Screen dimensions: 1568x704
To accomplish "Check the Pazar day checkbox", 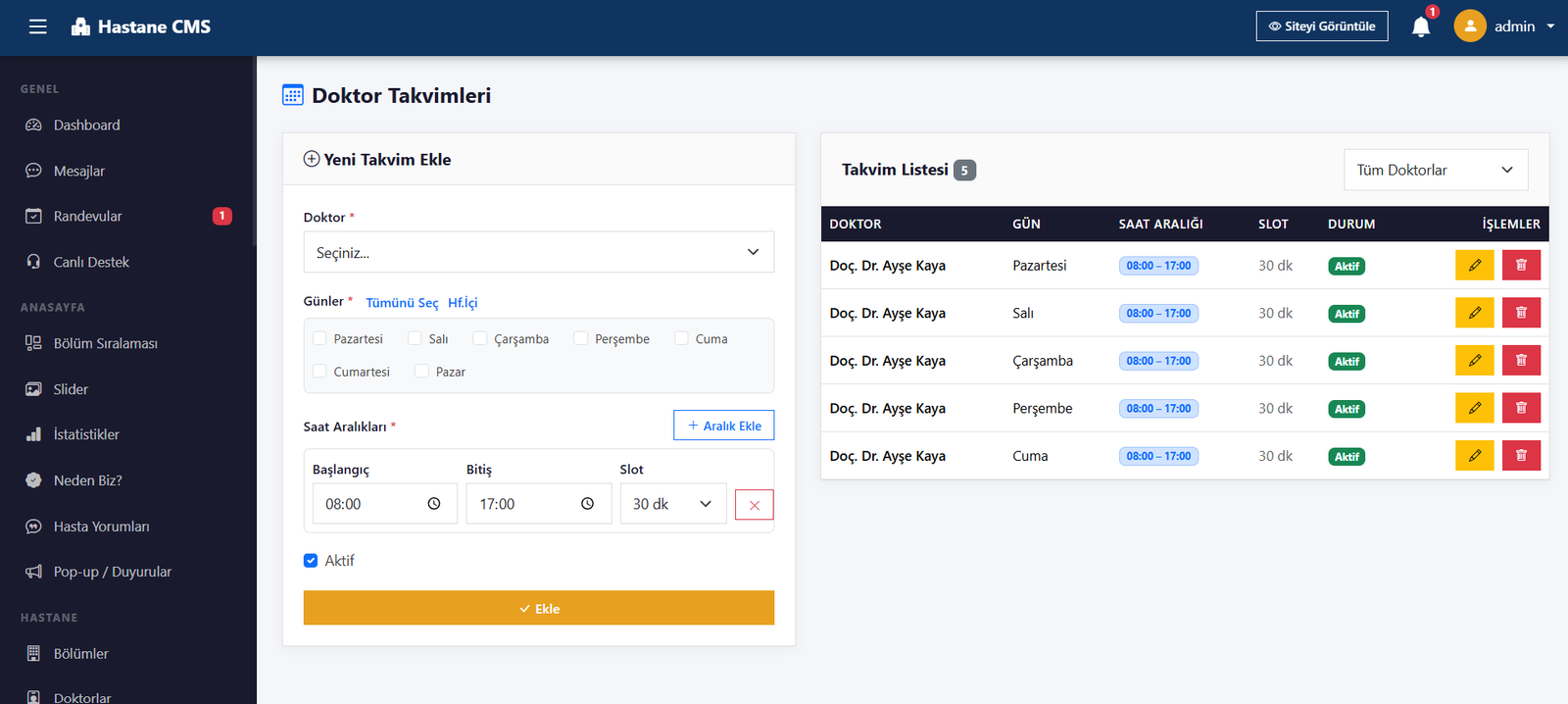I will (421, 371).
